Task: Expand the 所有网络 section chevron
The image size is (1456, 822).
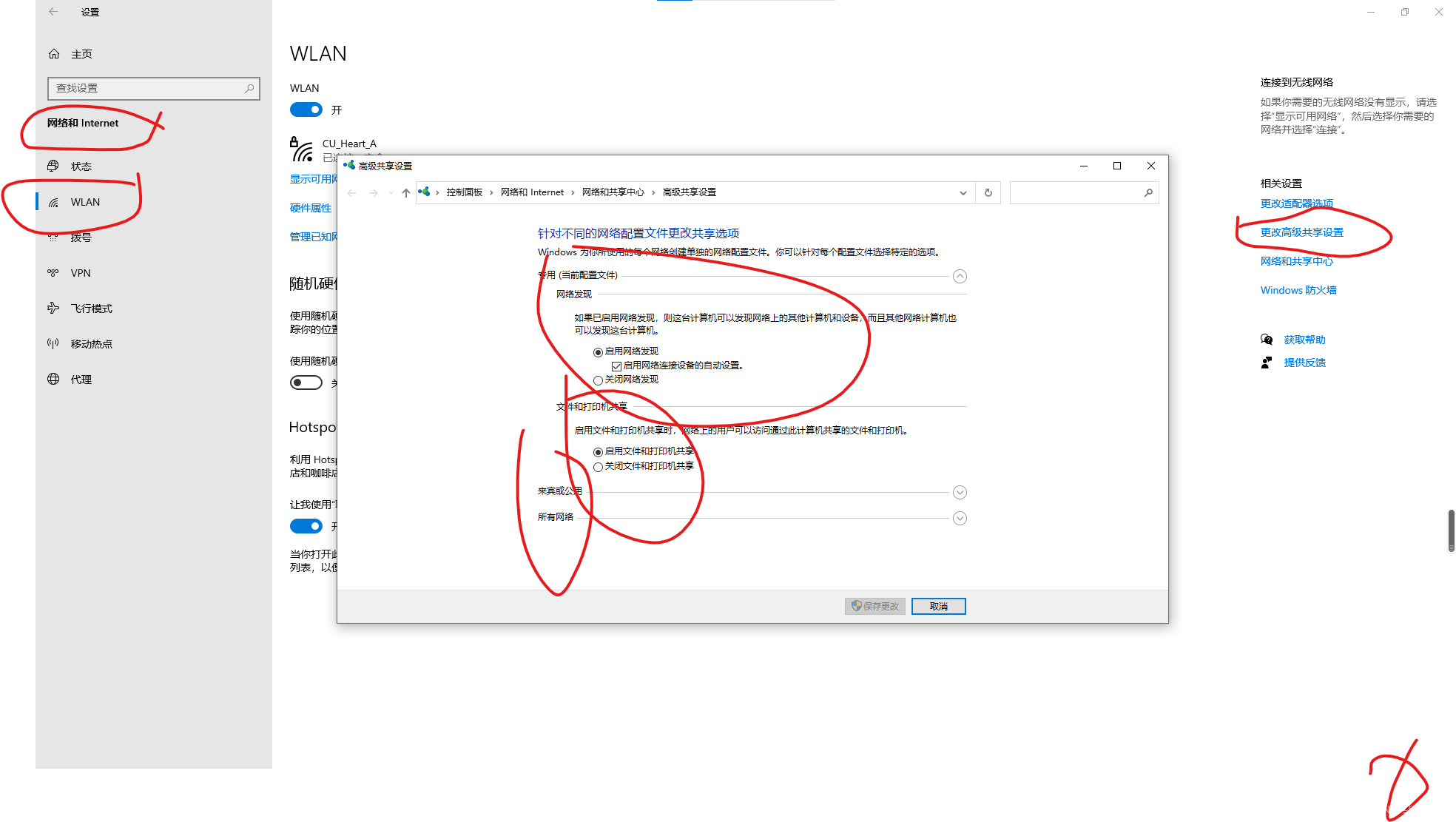Action: [x=960, y=519]
